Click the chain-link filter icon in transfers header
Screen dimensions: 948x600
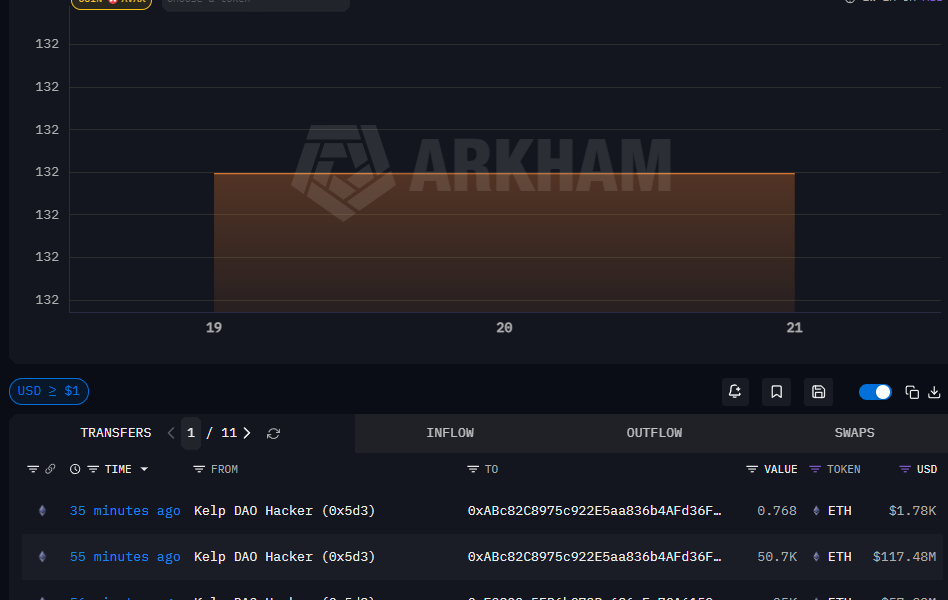[x=50, y=468]
